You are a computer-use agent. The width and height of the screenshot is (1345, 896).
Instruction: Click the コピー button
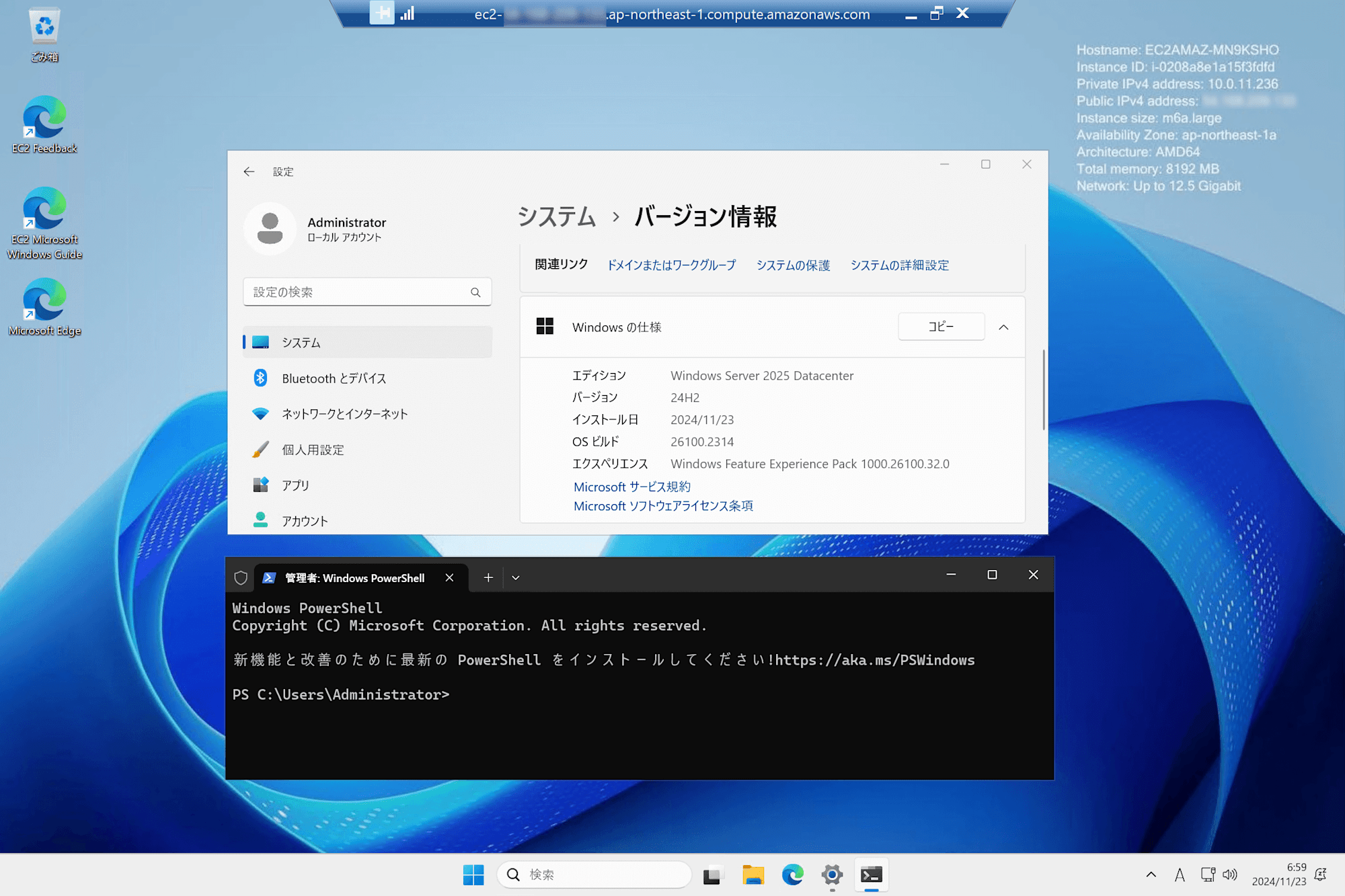click(x=941, y=327)
